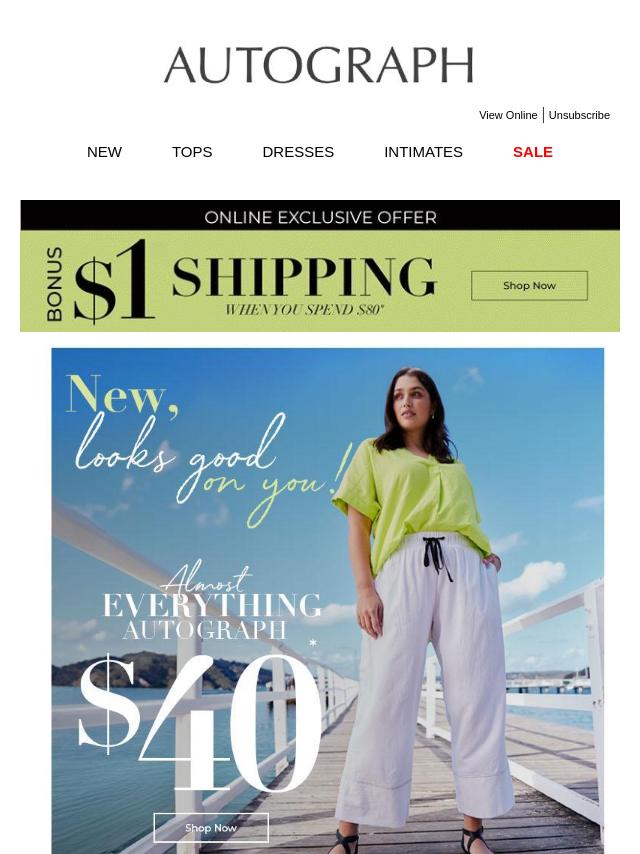Screen dimensions: 640x854
Task: Click Shop Now on the shipping banner
Action: click(x=529, y=285)
